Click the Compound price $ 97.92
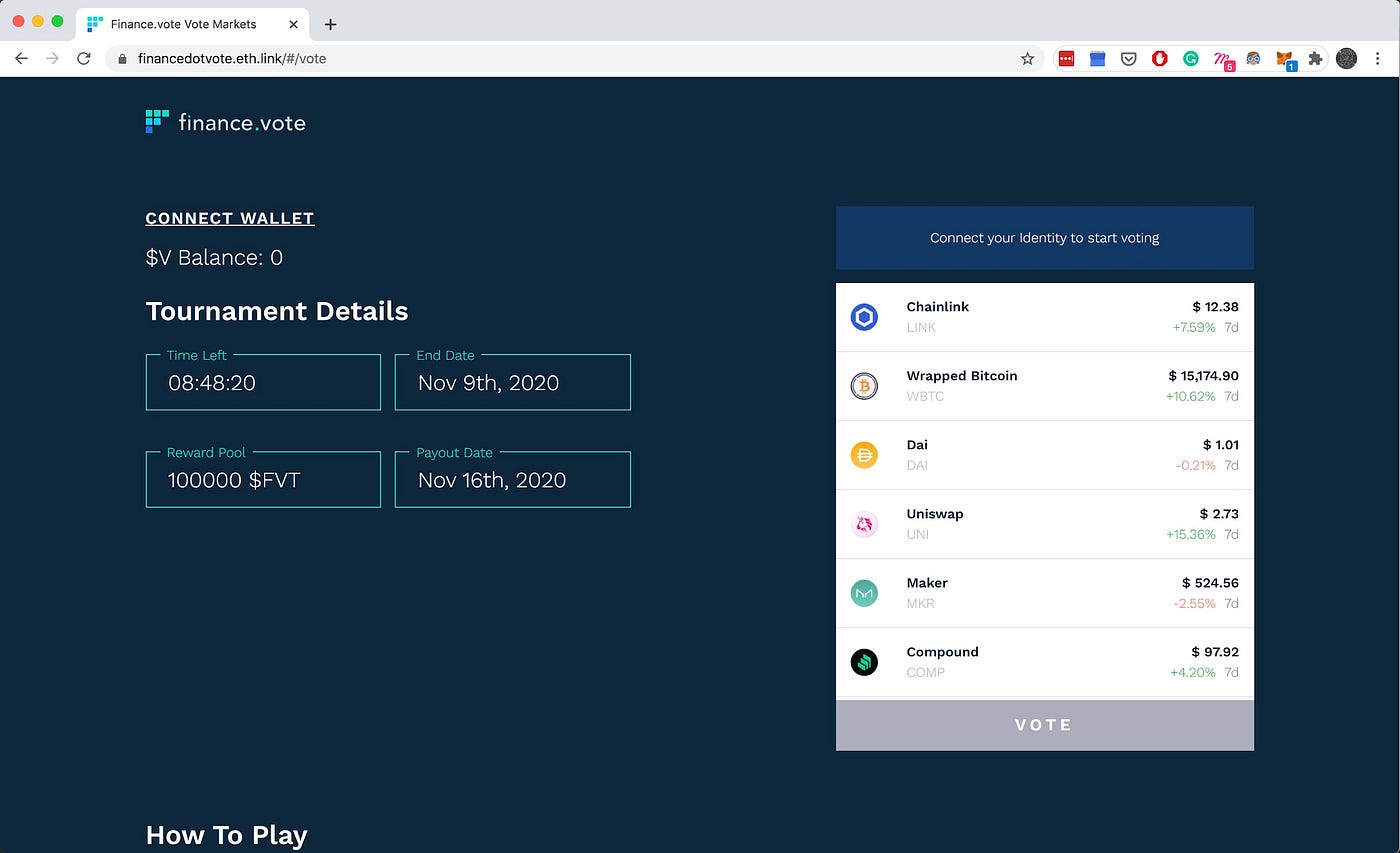The width and height of the screenshot is (1400, 853). 1213,652
